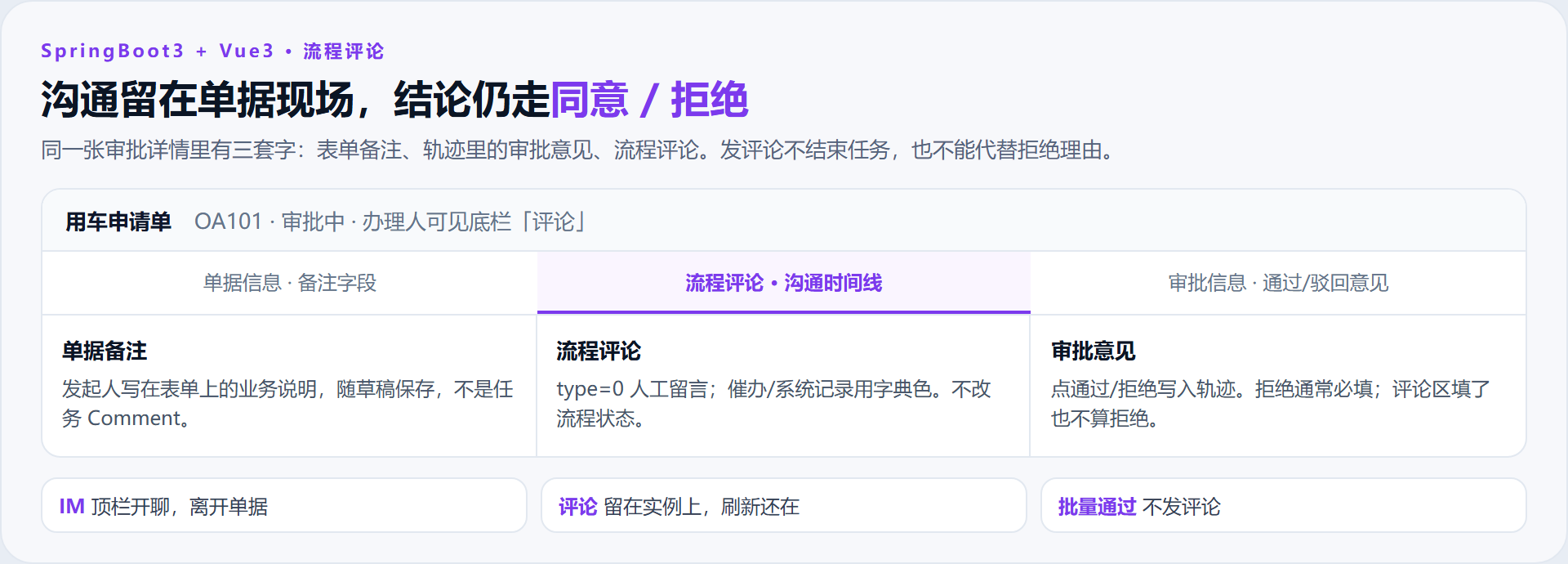Click the subtitle starting 同一张审批详情里有三套字
Viewport: 1568px width, 564px height.
click(x=577, y=150)
